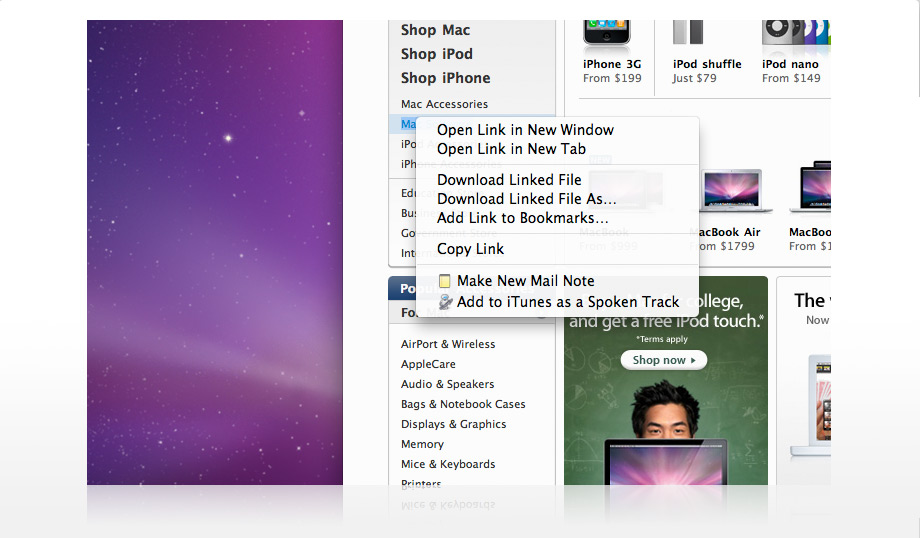The height and width of the screenshot is (538, 920).
Task: Click the yellow Mail Note icon
Action: coord(445,281)
